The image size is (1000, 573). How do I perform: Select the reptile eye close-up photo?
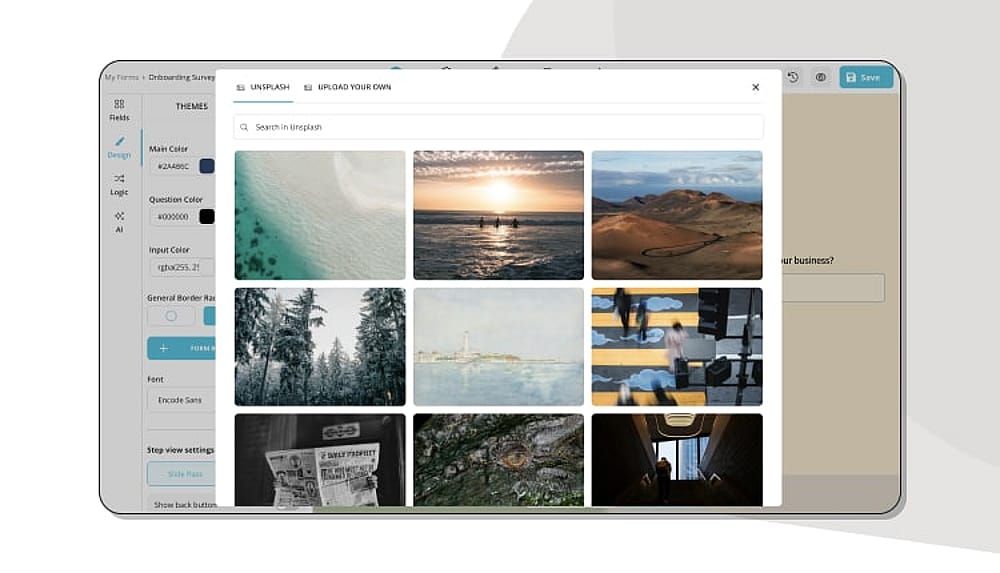coord(498,460)
